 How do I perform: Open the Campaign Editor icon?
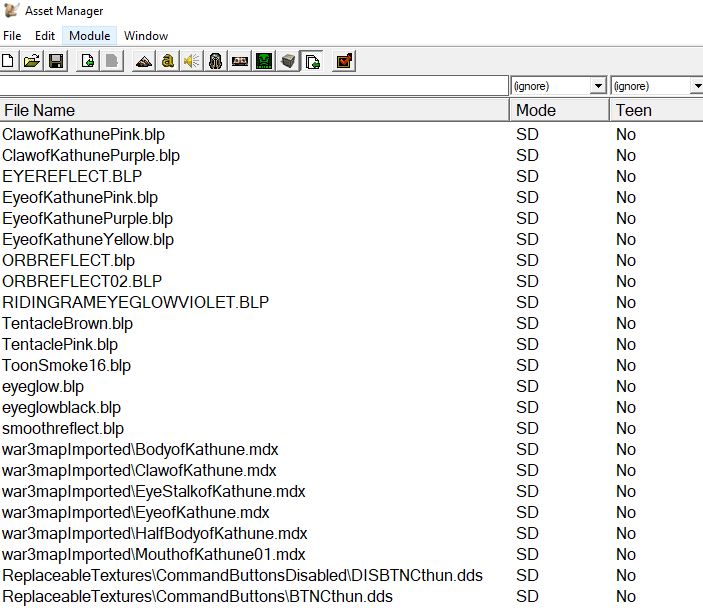(x=240, y=61)
